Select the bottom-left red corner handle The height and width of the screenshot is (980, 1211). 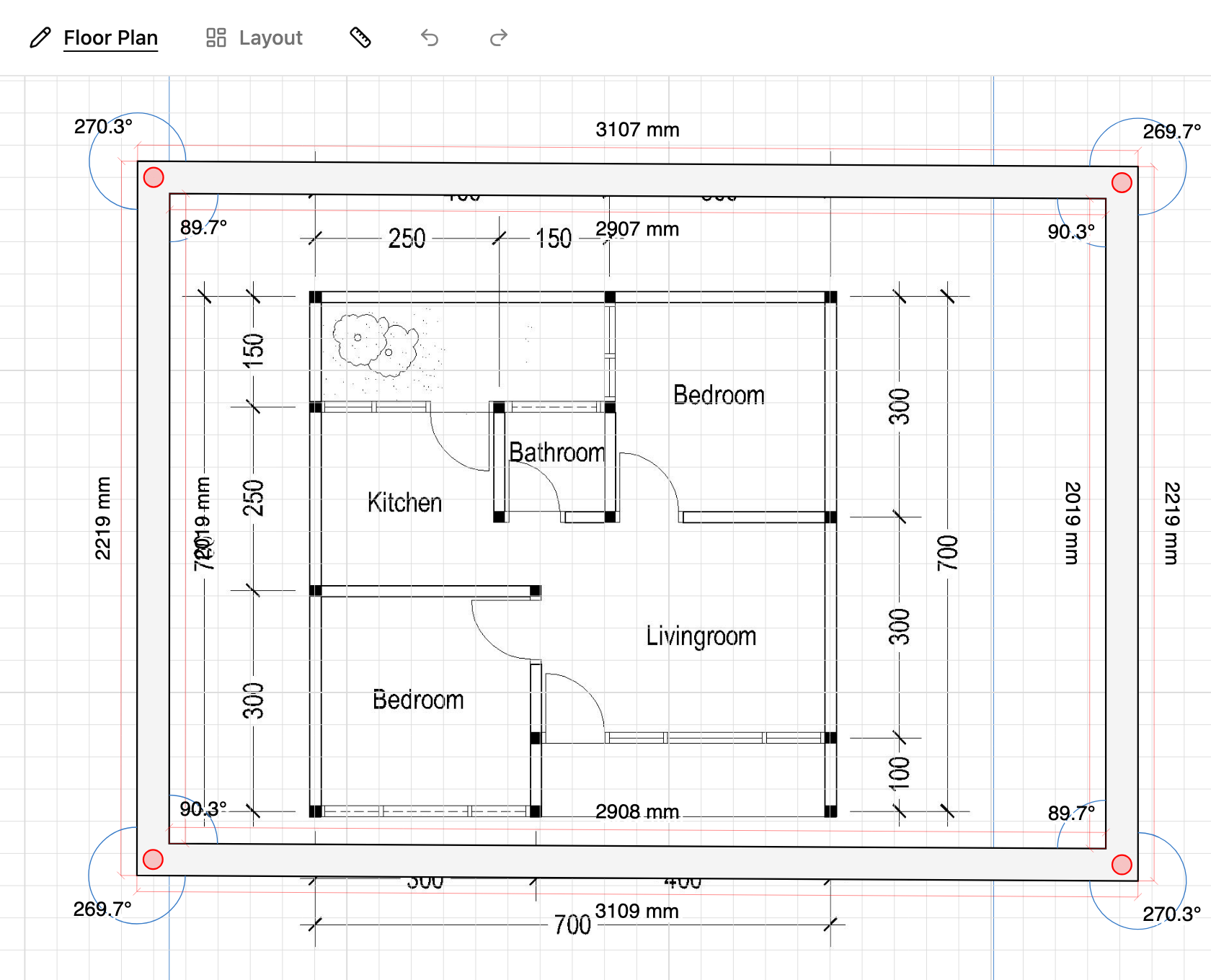[153, 859]
